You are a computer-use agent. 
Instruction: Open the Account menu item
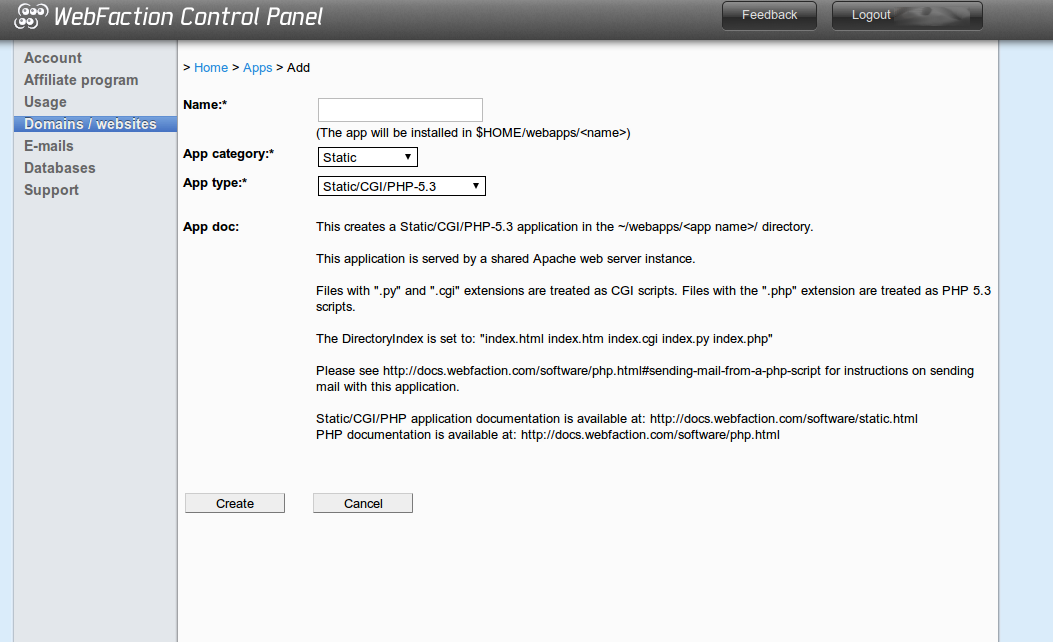[53, 58]
